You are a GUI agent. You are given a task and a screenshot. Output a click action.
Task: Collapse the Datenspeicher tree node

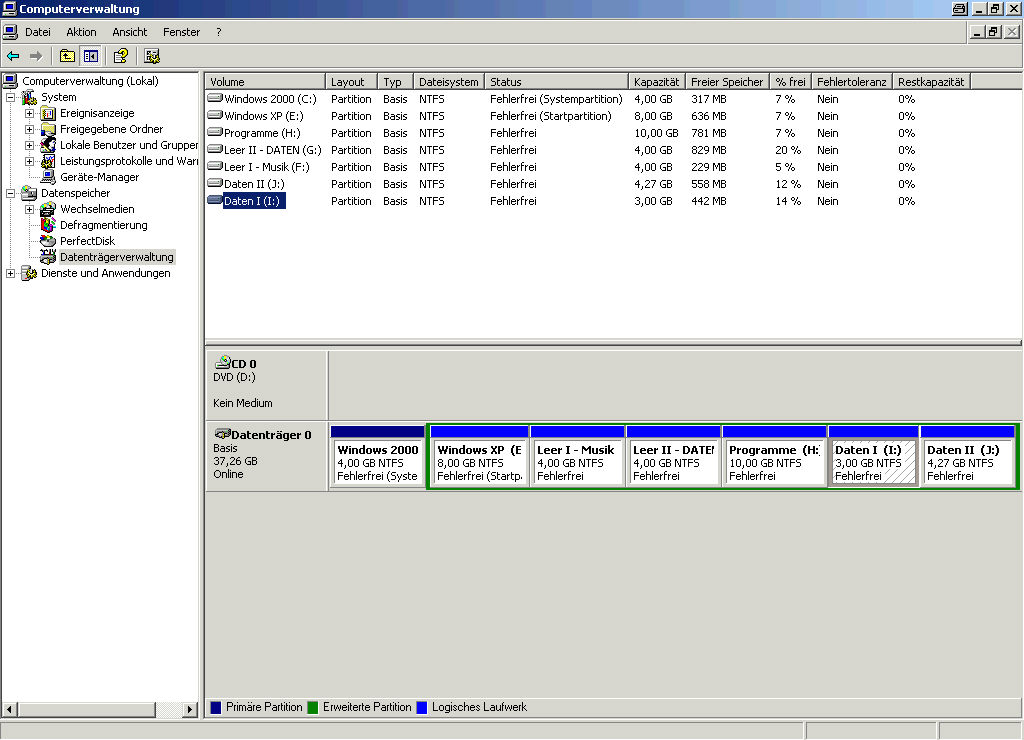[x=11, y=193]
